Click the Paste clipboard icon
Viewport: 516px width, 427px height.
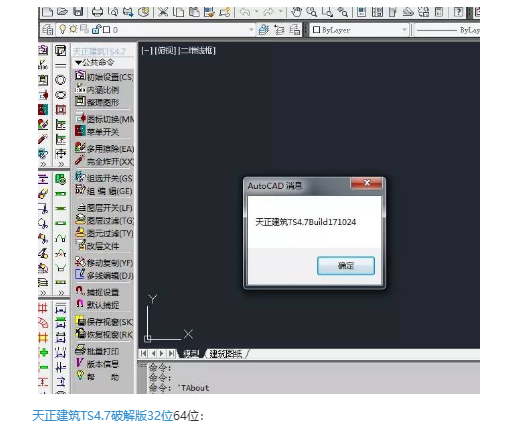point(194,12)
